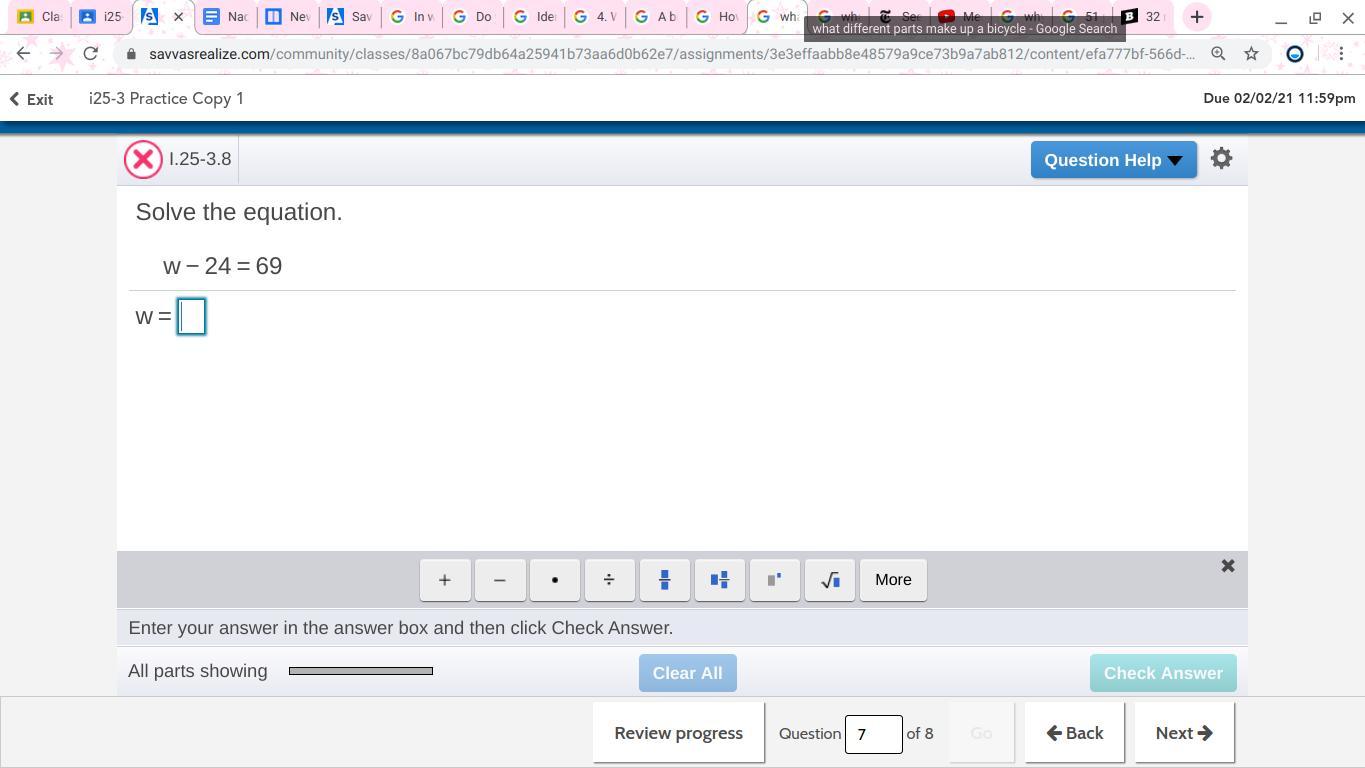
Task: Open More math symbols
Action: click(x=893, y=580)
